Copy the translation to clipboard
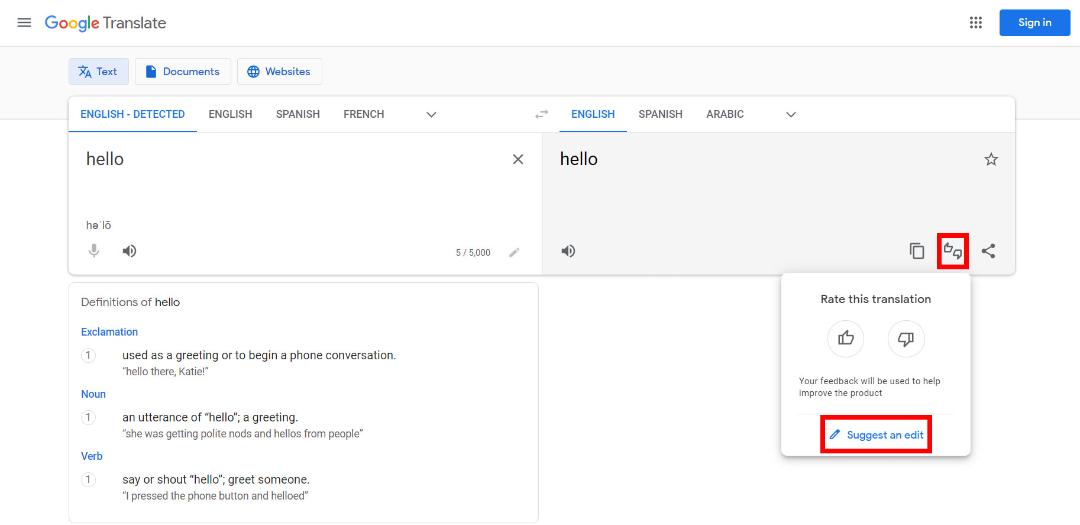 [917, 251]
